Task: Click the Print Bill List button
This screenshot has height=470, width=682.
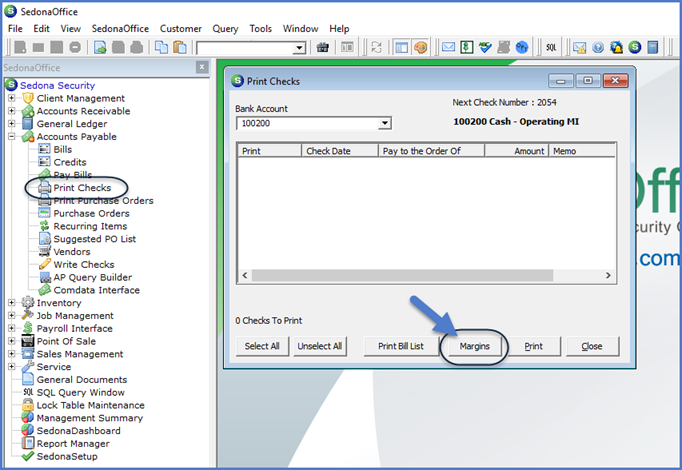Action: tap(401, 347)
